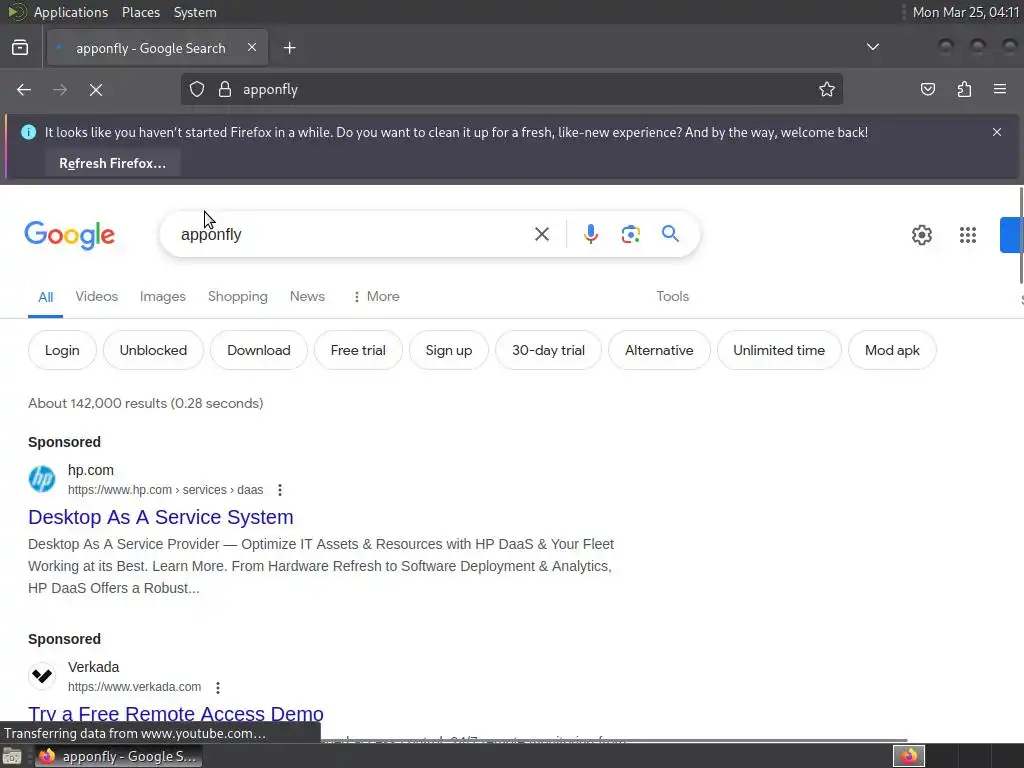Image resolution: width=1024 pixels, height=768 pixels.
Task: Open the Places menu
Action: point(141,12)
